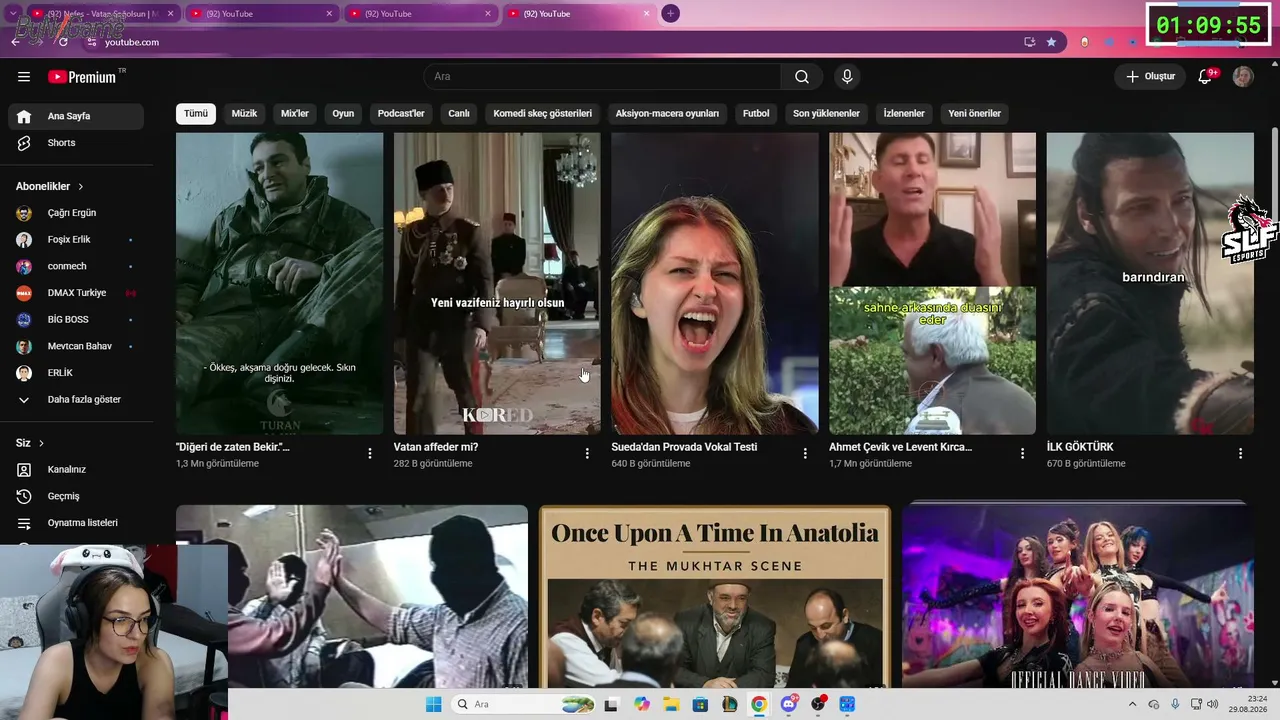Select the Müzik filter chip
This screenshot has height=720, width=1280.
click(x=244, y=113)
